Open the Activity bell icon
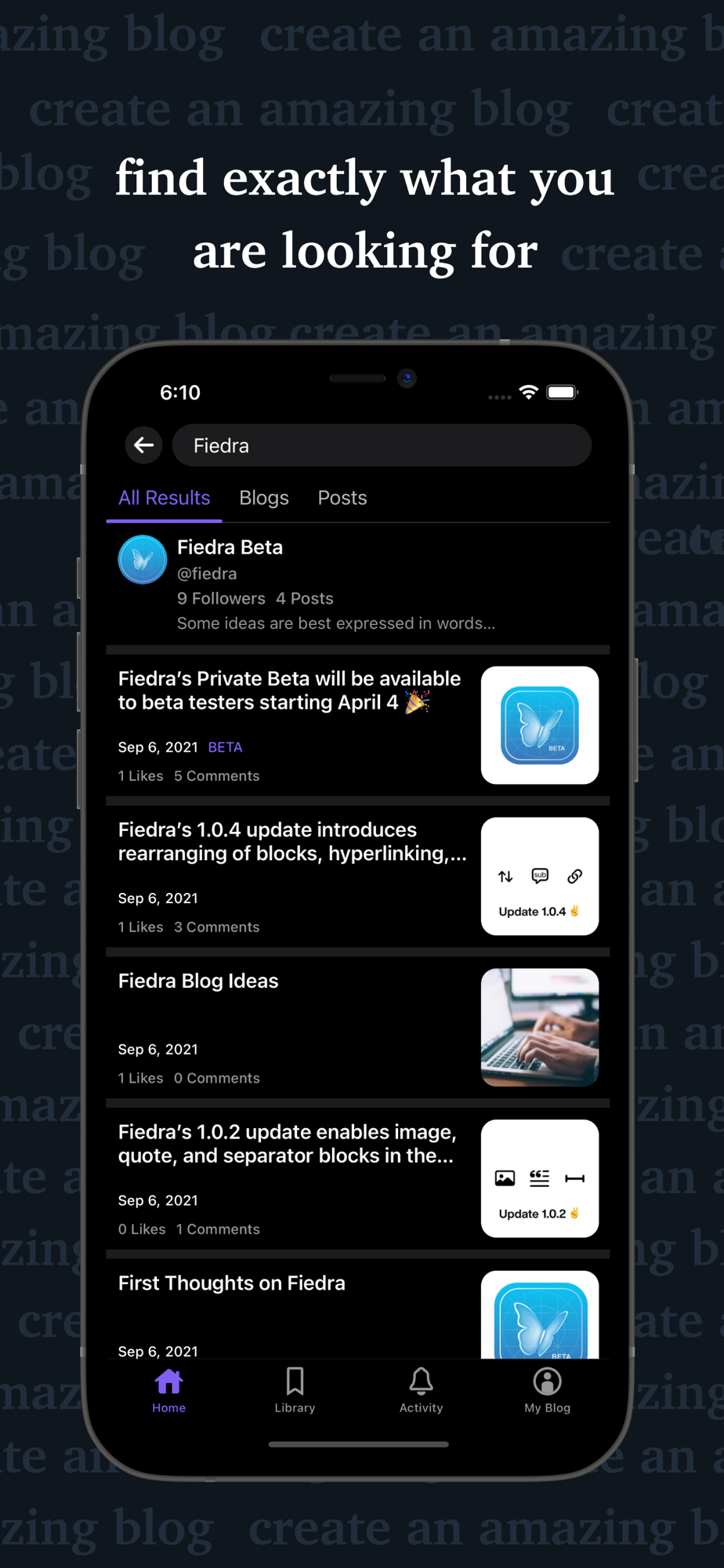The width and height of the screenshot is (724, 1568). (x=421, y=1381)
